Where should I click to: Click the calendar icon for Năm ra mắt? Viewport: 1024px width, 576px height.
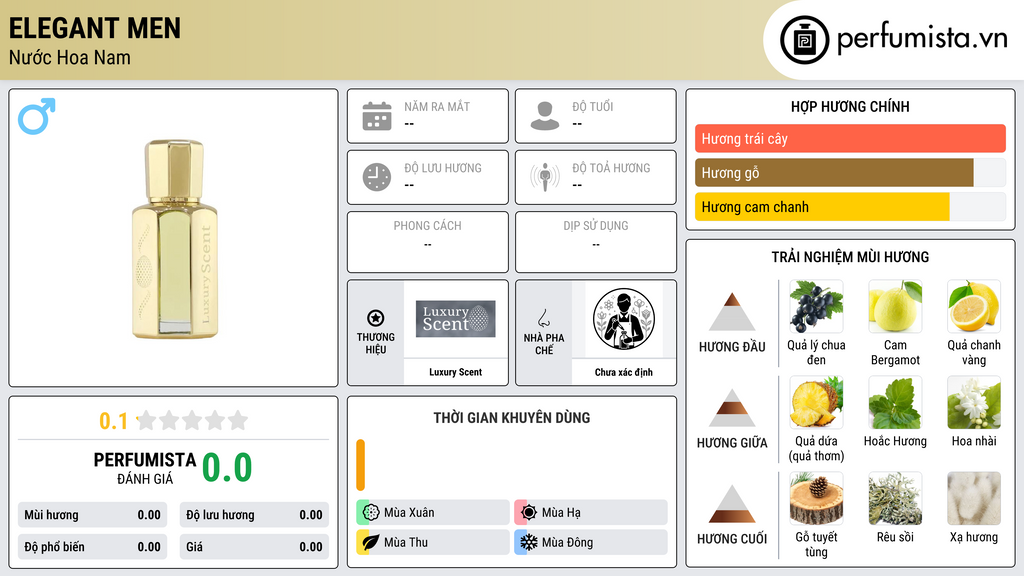(x=377, y=116)
